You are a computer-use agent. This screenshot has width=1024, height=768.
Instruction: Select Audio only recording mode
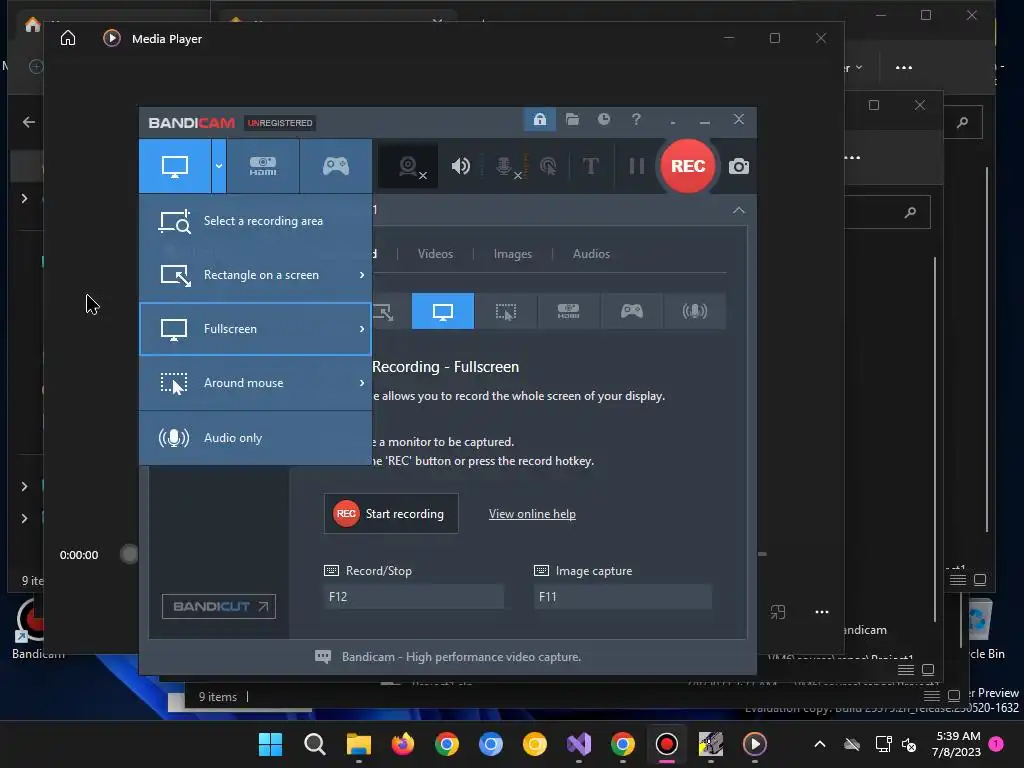pyautogui.click(x=255, y=438)
